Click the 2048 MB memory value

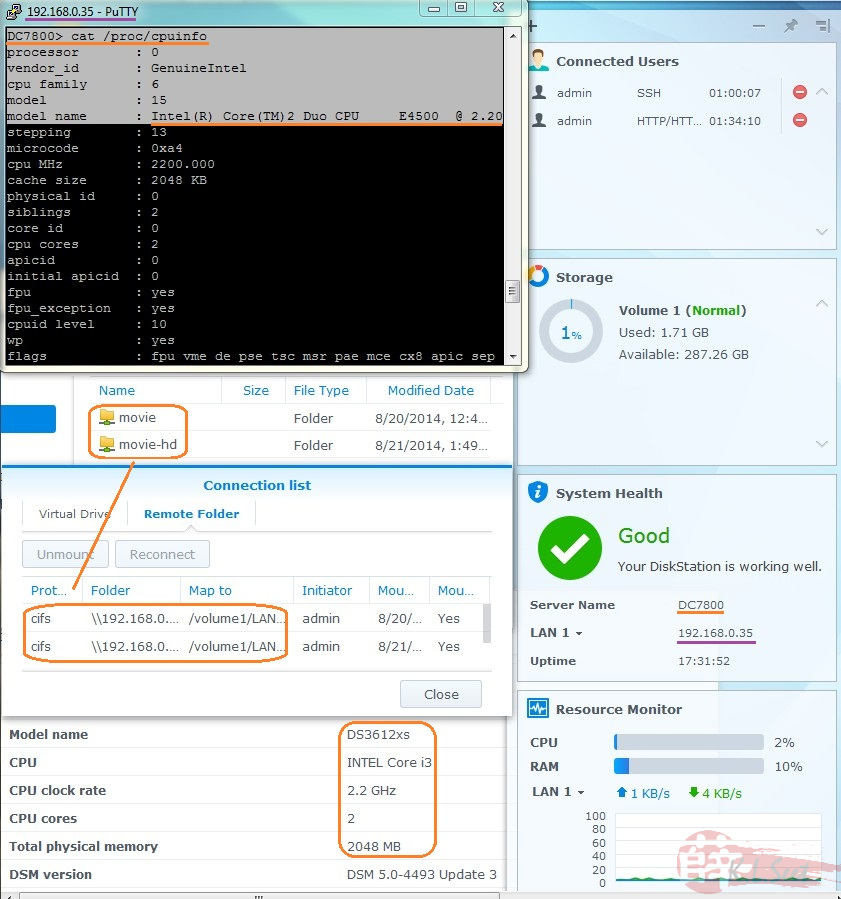(374, 846)
